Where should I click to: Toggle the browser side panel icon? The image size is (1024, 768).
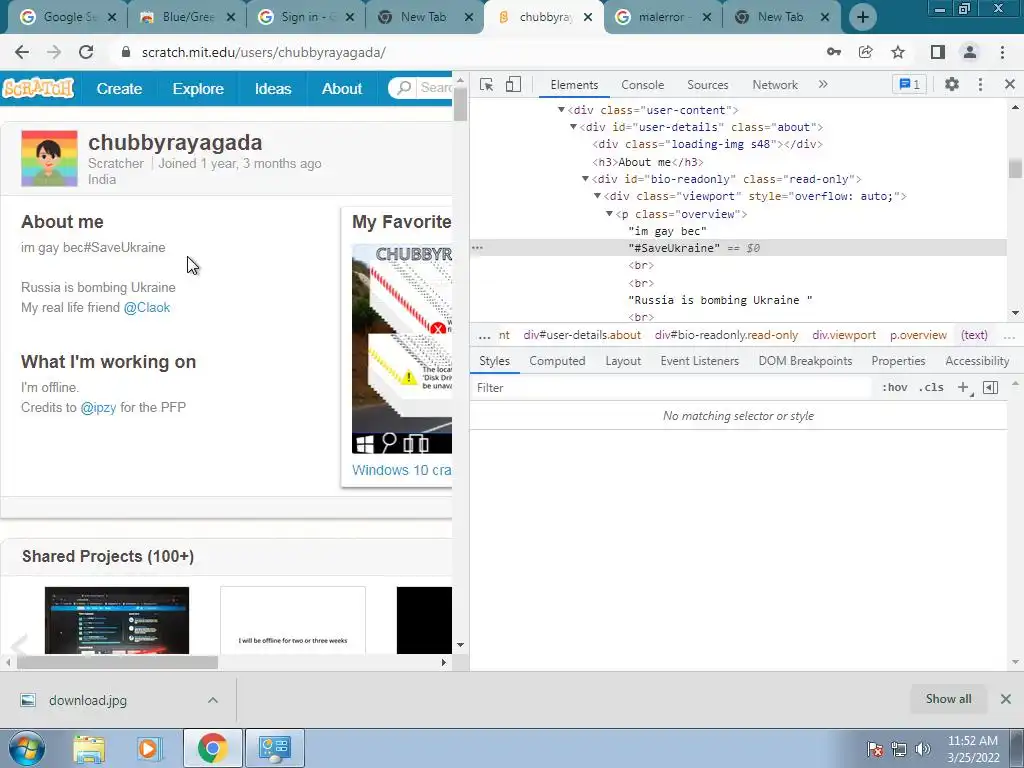click(937, 52)
